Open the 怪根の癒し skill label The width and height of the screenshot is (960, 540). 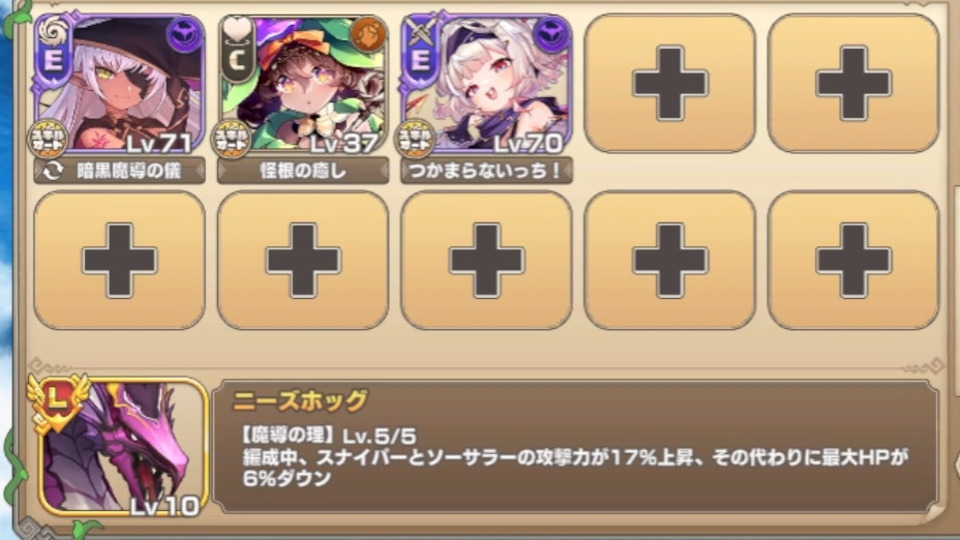[303, 171]
